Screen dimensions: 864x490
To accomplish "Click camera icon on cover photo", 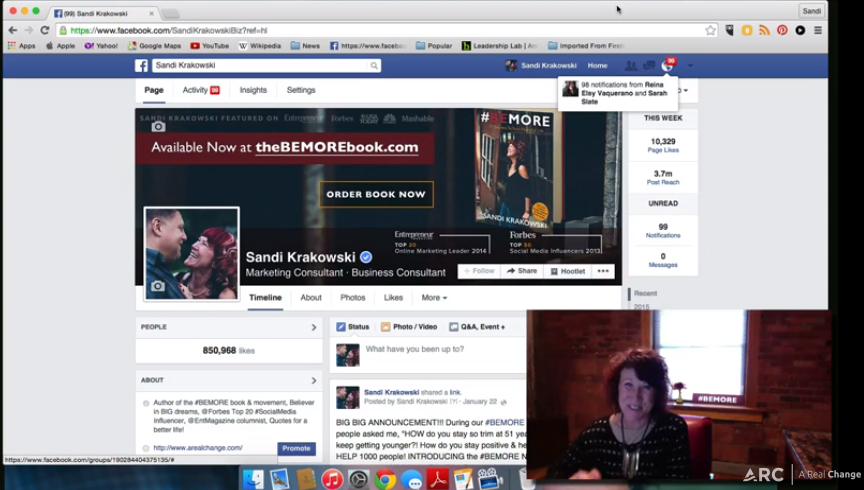I will point(158,127).
